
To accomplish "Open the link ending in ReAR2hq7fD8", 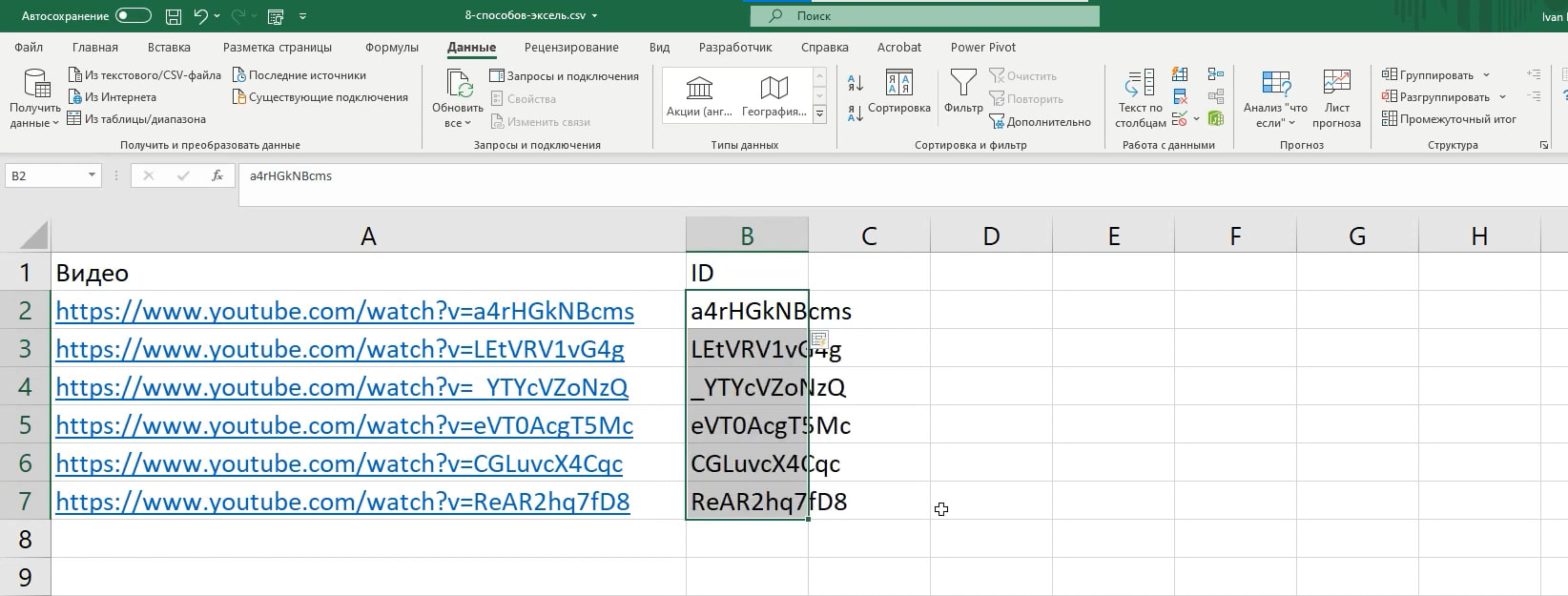I will pos(342,502).
